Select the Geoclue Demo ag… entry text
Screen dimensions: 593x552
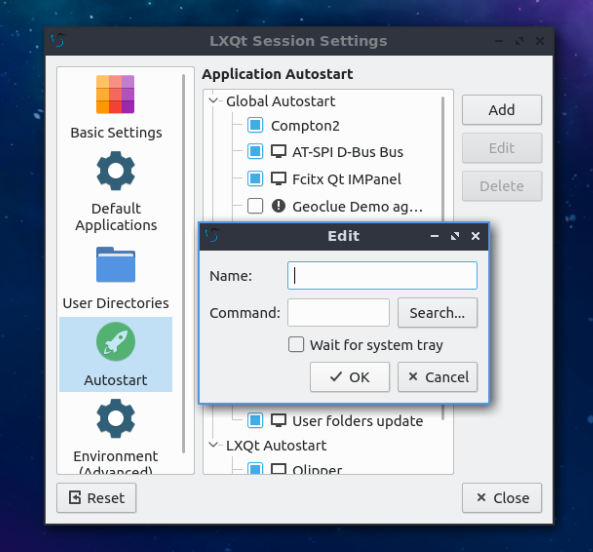tap(357, 207)
